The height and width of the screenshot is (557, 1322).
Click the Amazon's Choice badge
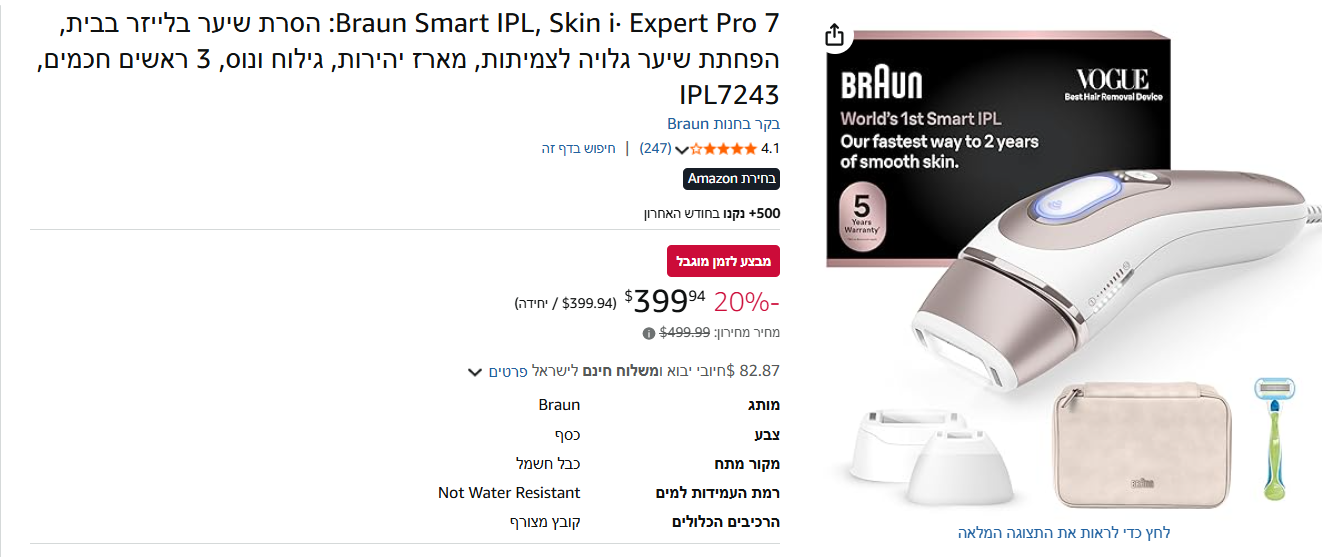pos(732,179)
